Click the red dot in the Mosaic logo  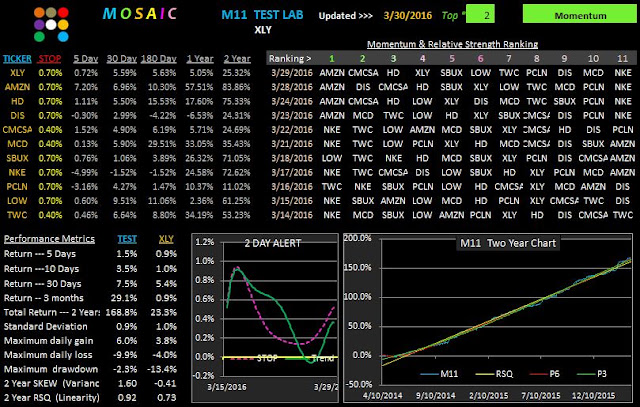[63, 12]
